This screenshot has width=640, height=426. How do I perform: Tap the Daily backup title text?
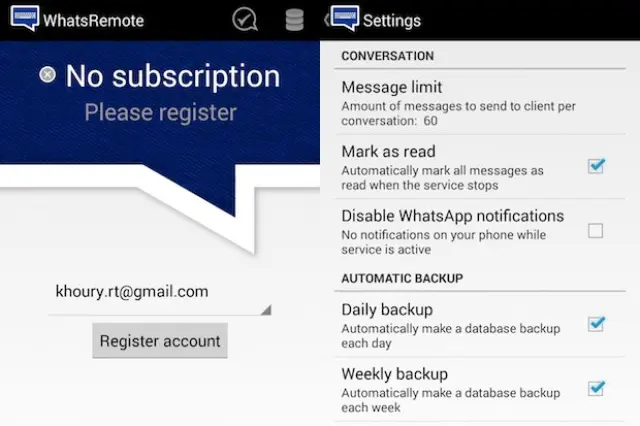pyautogui.click(x=387, y=310)
